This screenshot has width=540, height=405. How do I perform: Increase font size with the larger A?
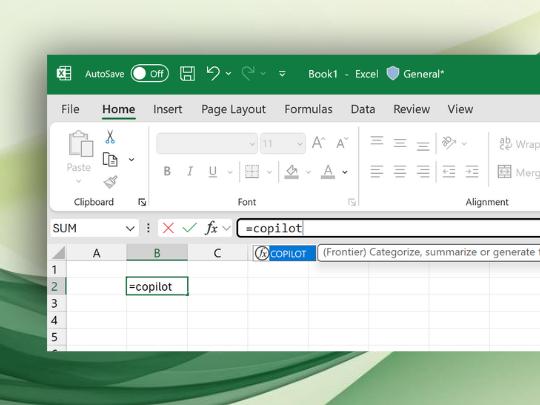[318, 143]
